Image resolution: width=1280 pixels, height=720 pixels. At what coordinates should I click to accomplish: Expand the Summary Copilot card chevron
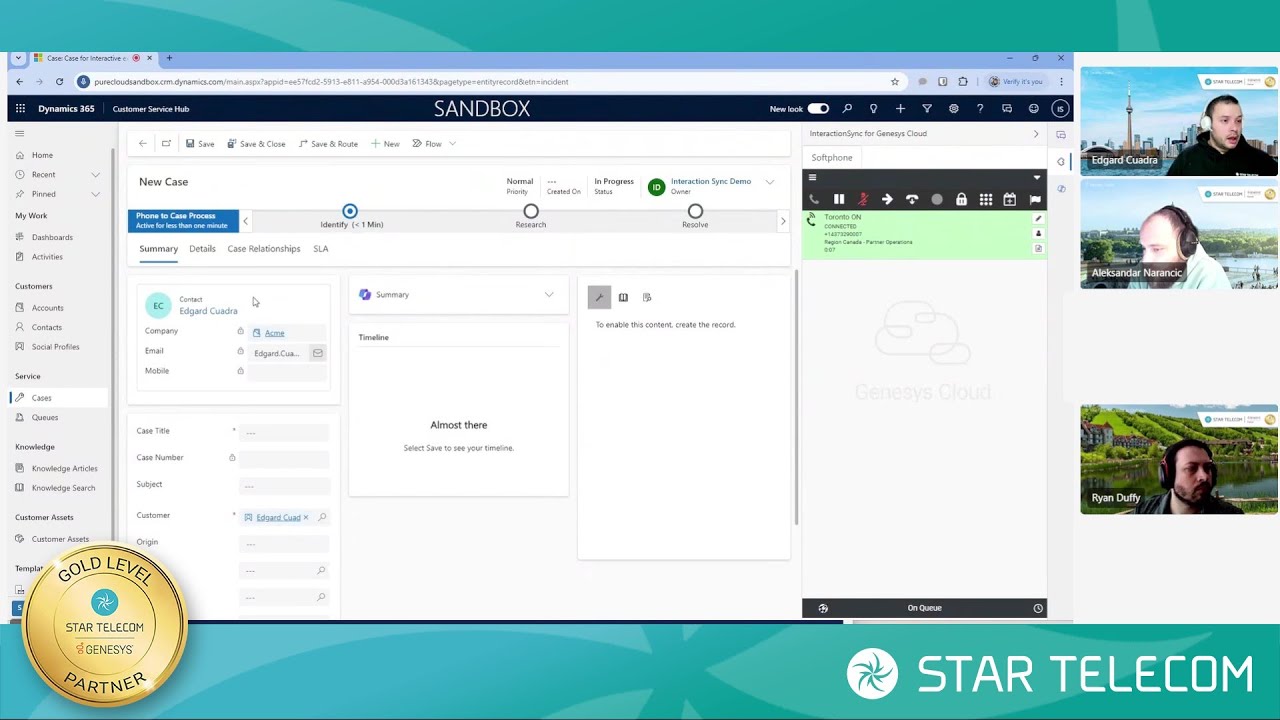tap(548, 295)
